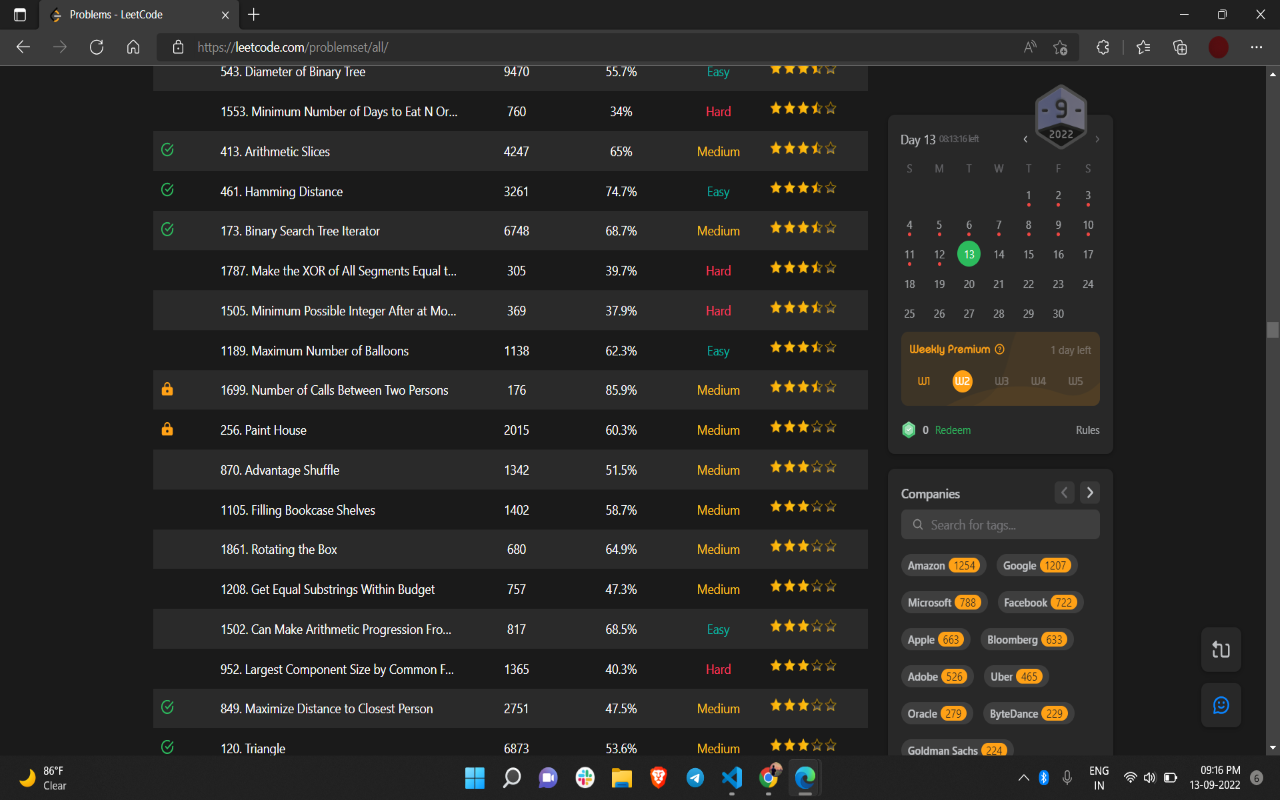1280x800 pixels.
Task: Open File Explorer from taskbar
Action: click(621, 777)
